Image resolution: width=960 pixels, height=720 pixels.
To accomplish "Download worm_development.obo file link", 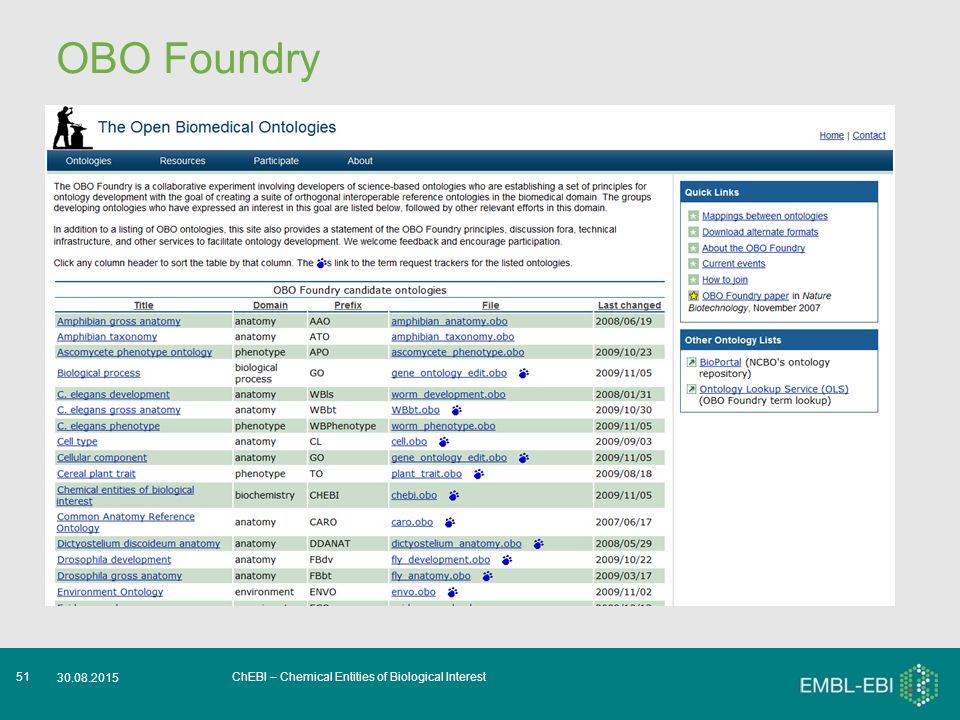I will click(x=448, y=395).
